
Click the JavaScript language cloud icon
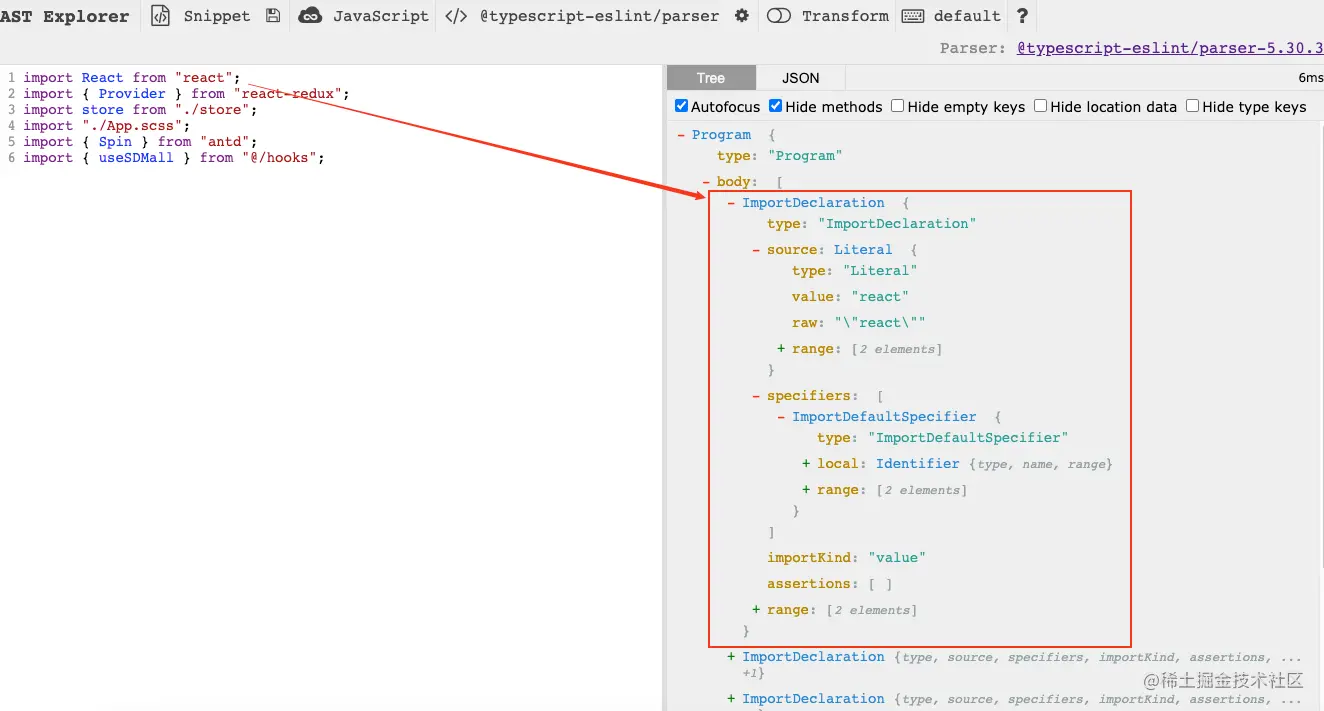[311, 16]
